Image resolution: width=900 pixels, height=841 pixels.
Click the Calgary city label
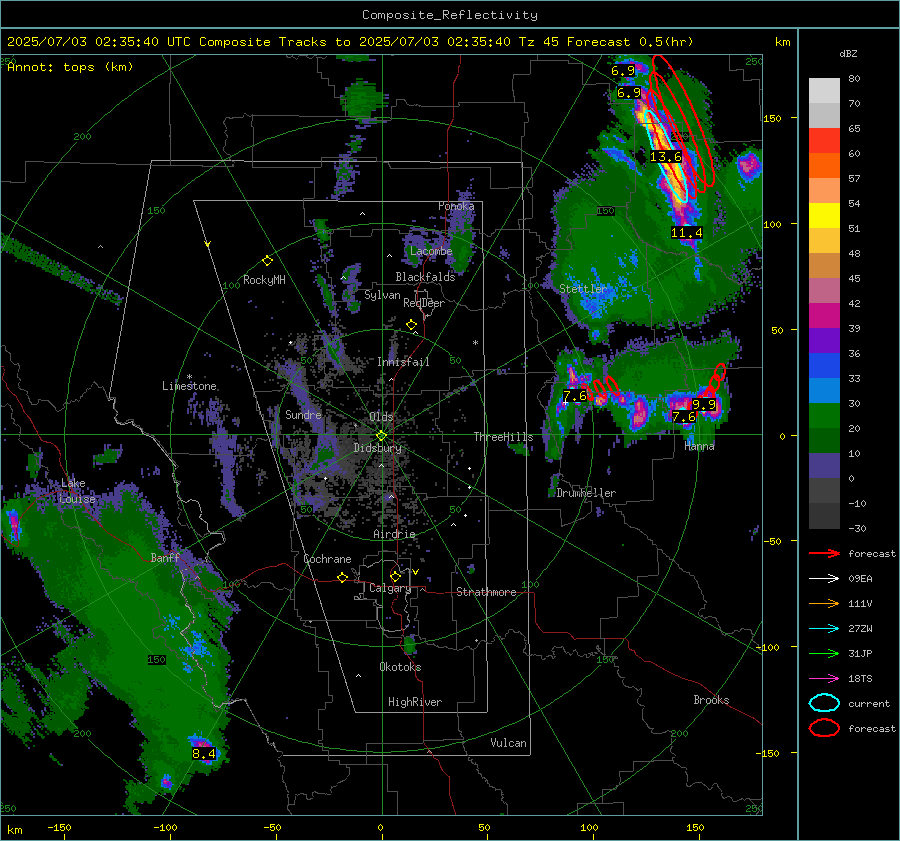tap(390, 588)
